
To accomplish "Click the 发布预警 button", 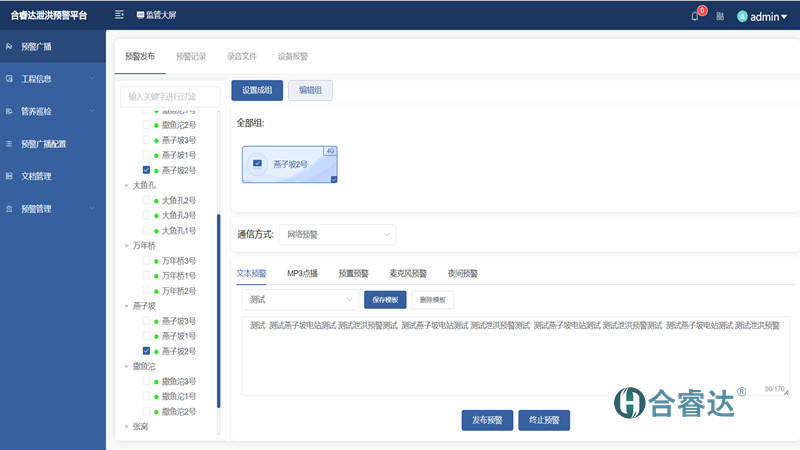I will point(487,420).
